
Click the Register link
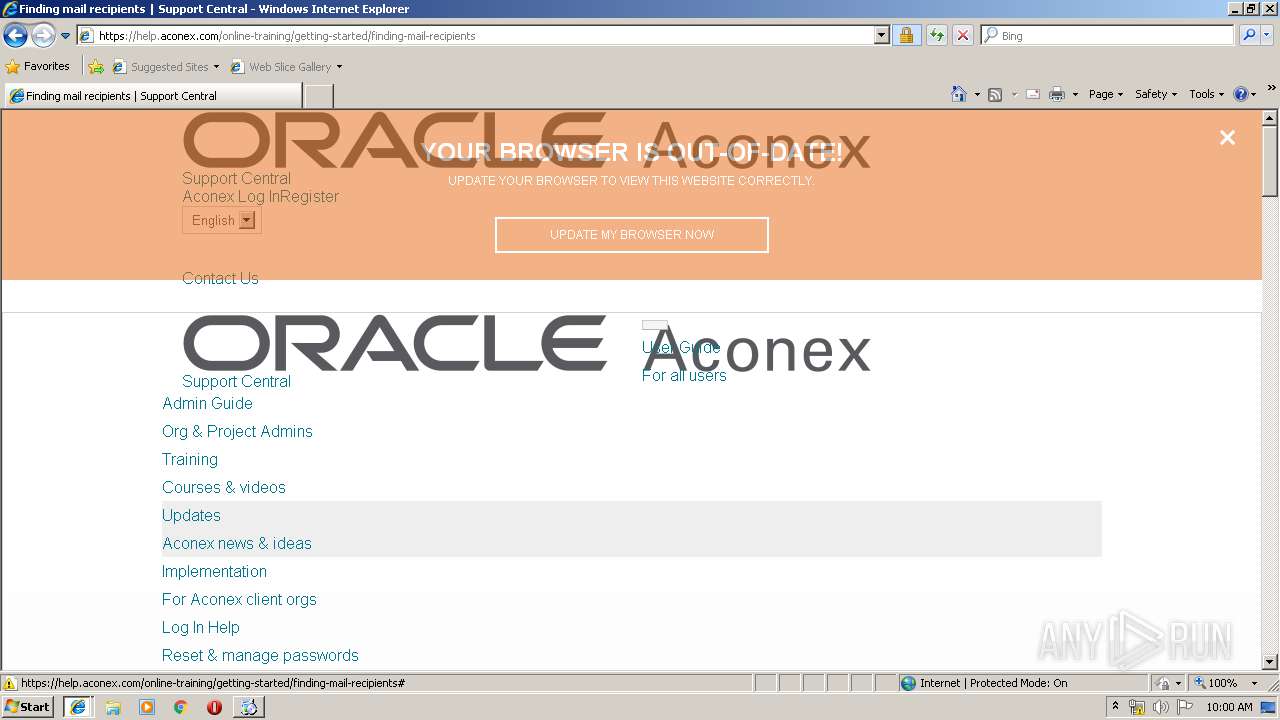pyautogui.click(x=309, y=197)
